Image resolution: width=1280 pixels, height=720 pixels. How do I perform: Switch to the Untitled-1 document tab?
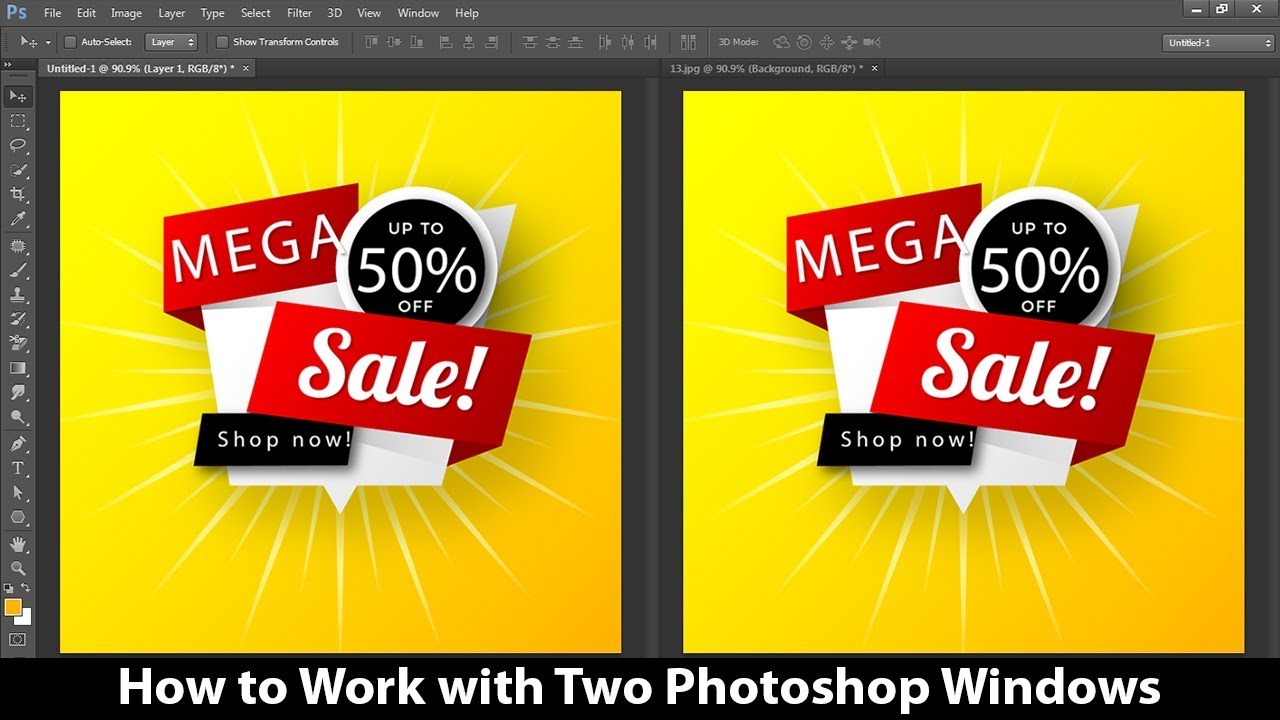point(141,68)
